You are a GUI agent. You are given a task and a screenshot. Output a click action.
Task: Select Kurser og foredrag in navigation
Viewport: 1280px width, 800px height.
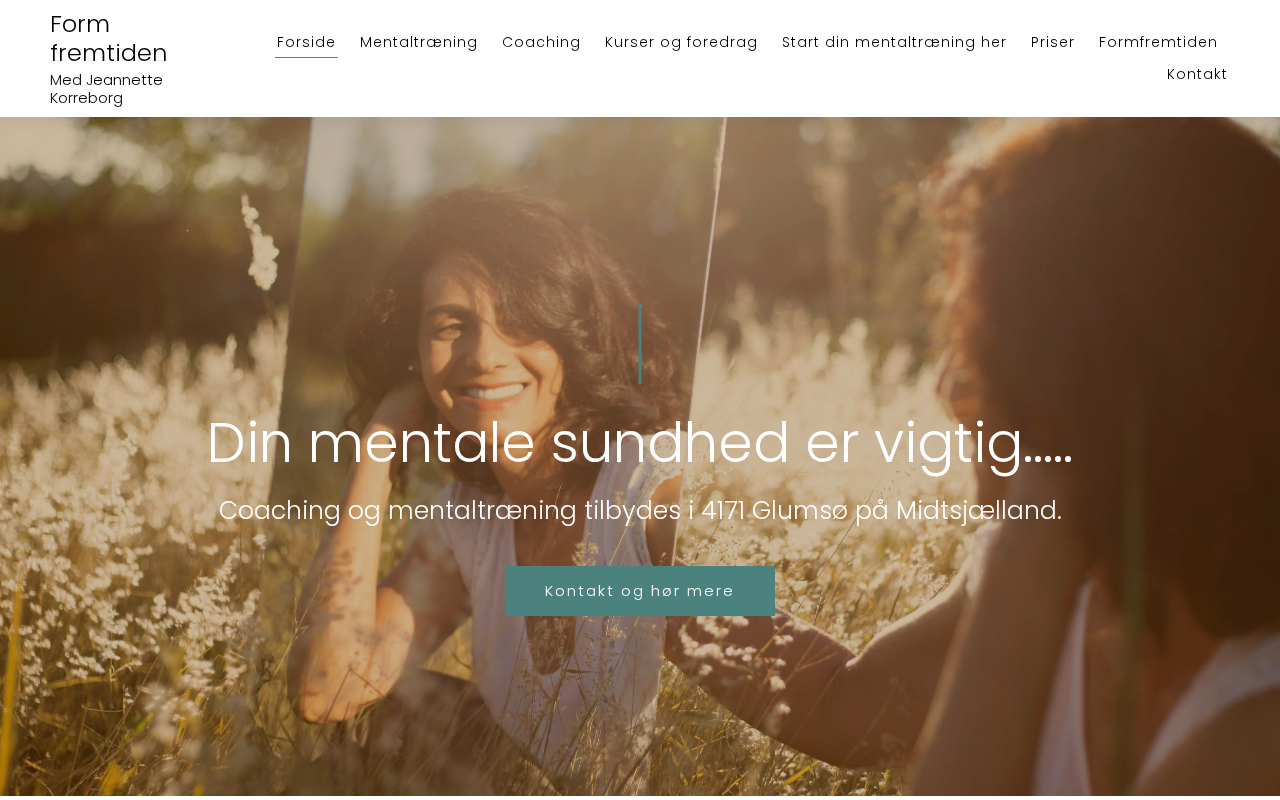[681, 42]
